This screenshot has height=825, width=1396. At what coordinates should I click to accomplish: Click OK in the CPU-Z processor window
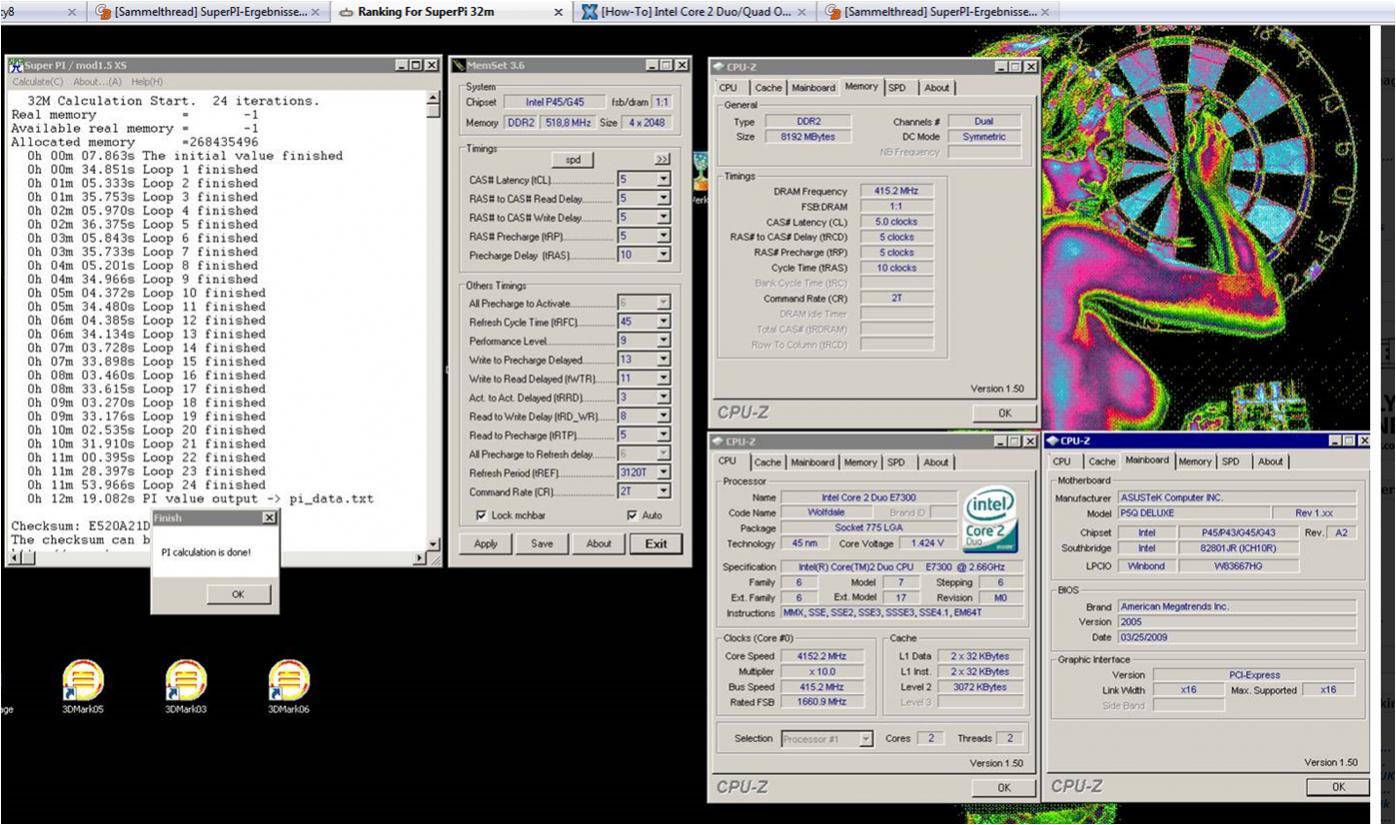pyautogui.click(x=1004, y=787)
